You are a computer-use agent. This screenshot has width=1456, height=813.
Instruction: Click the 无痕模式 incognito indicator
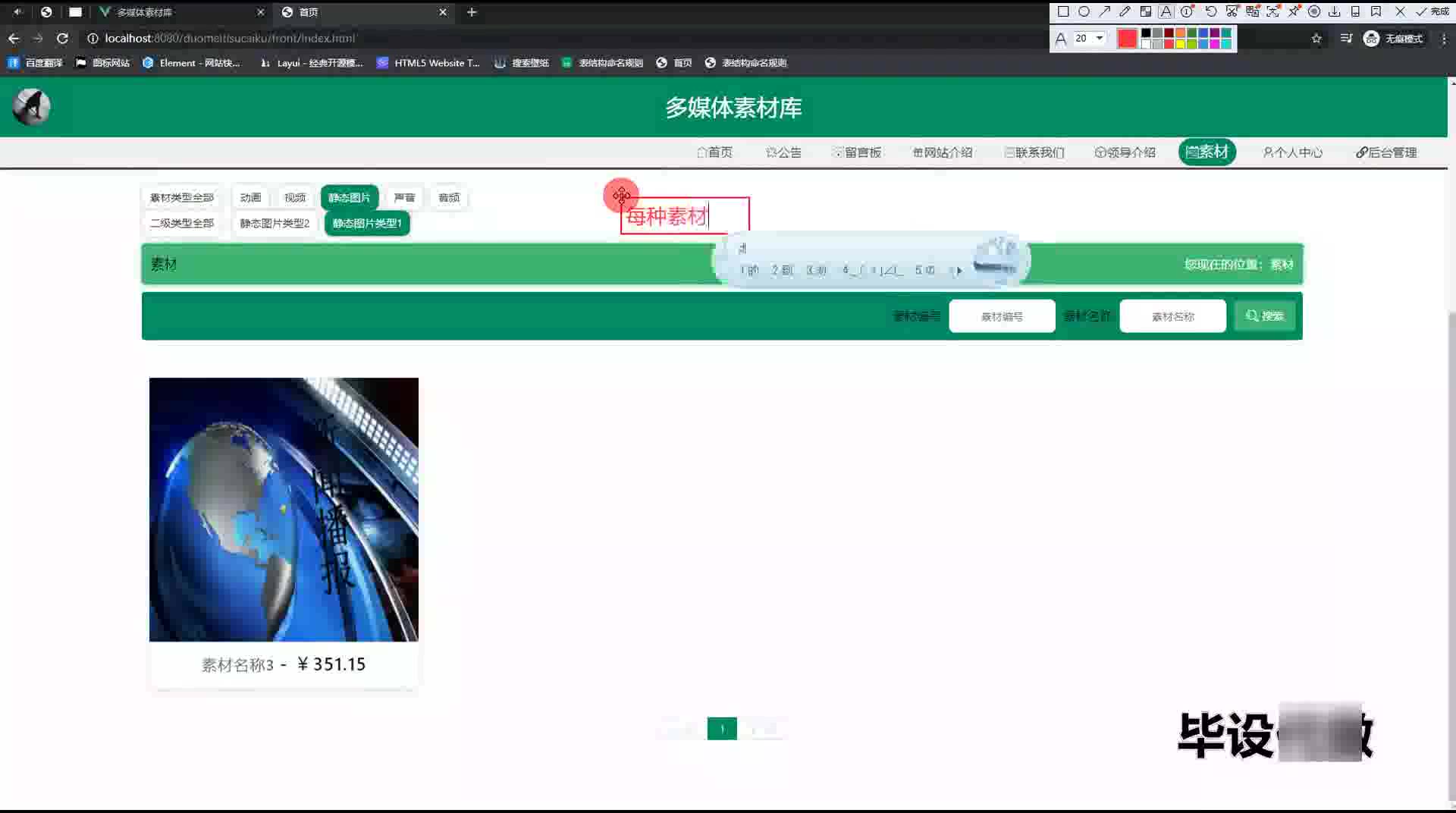(1393, 38)
